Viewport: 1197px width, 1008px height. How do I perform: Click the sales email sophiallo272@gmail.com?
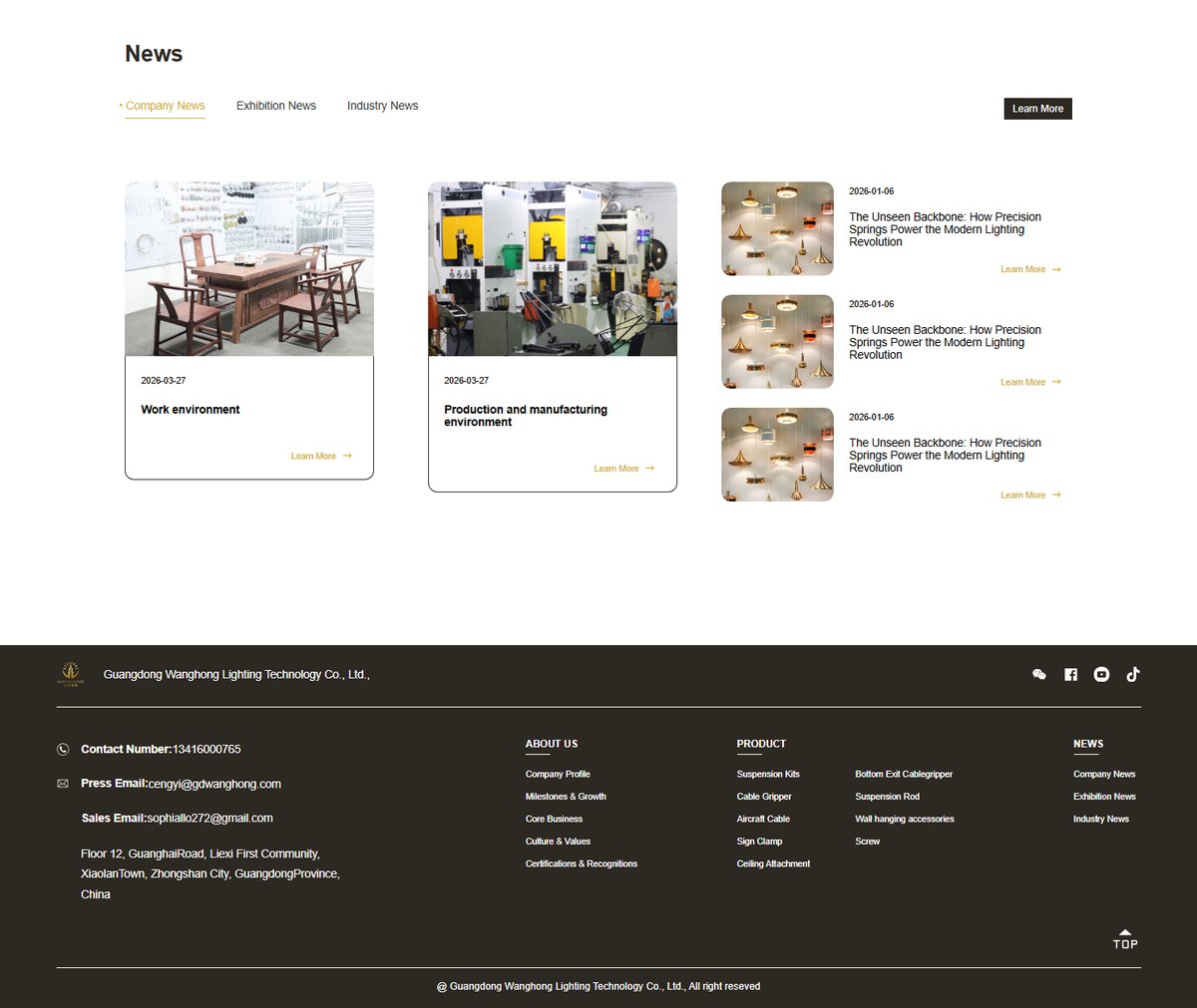tap(209, 819)
